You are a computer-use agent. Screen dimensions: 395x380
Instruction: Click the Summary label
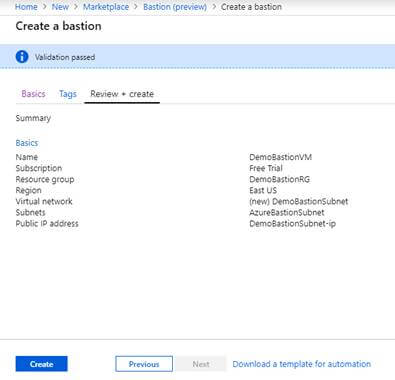pos(33,118)
